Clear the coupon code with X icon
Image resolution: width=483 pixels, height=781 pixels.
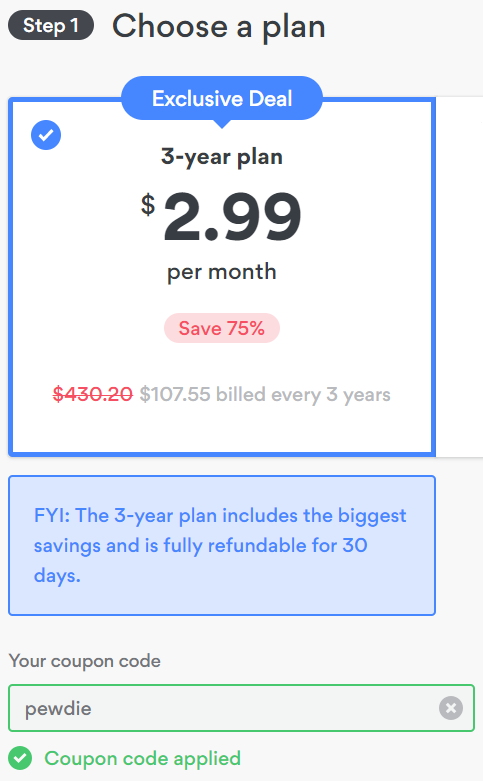tap(451, 708)
